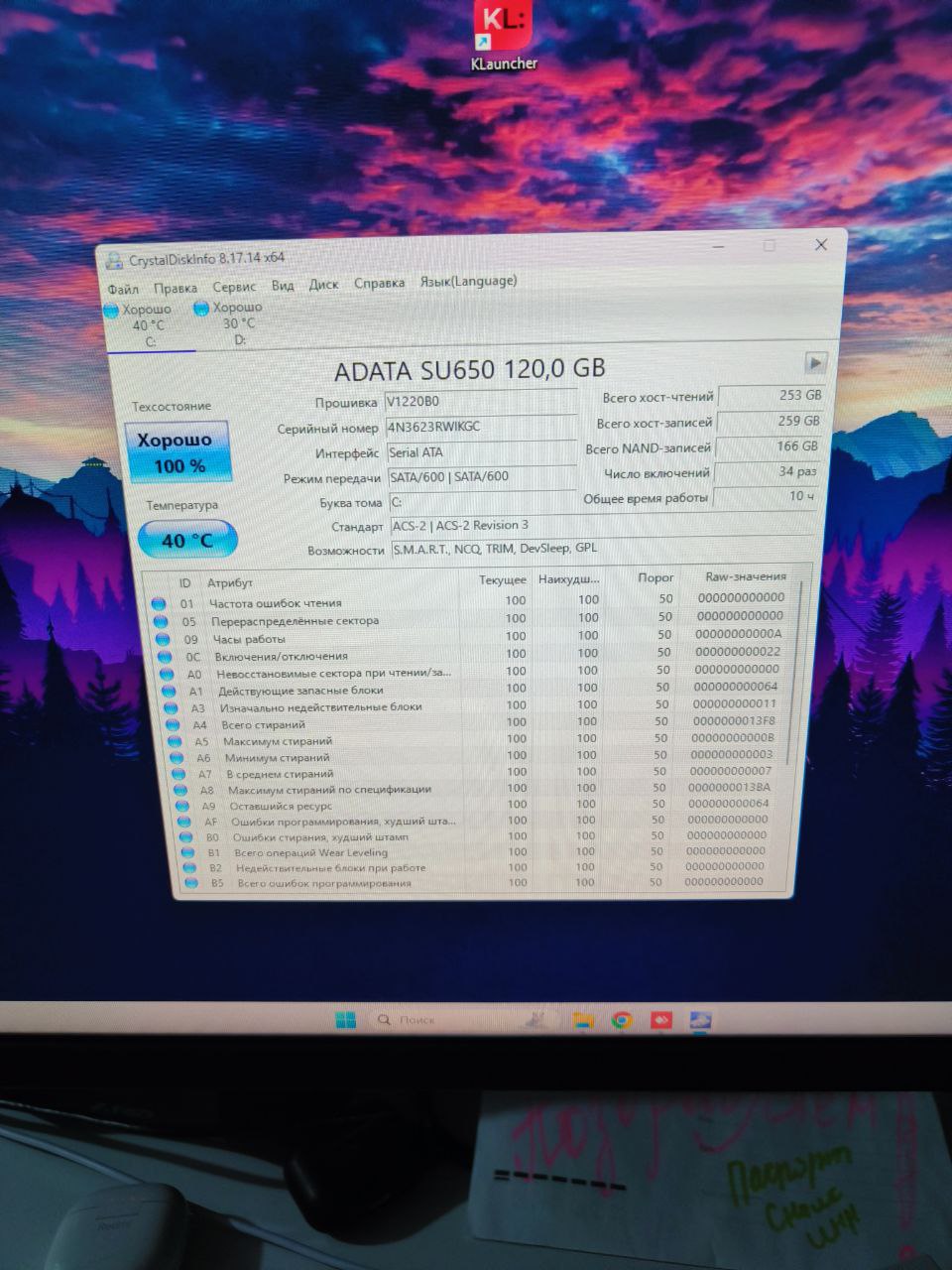Screen dimensions: 952x1270
Task: Select the C: disk tab
Action: 149,324
